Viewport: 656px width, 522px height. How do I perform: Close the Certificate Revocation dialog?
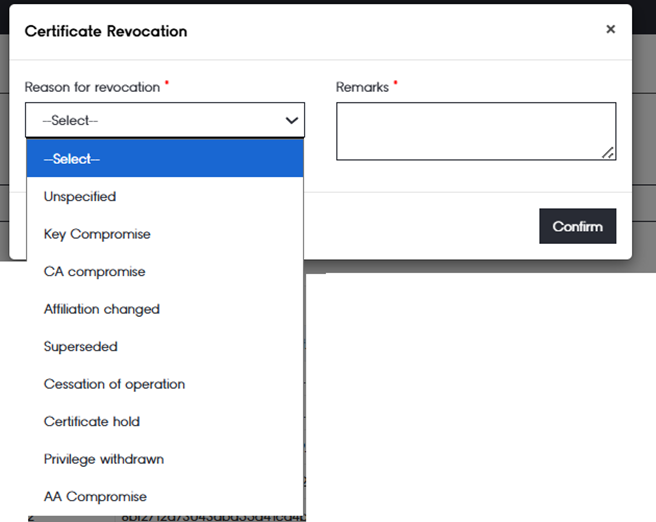(x=610, y=30)
